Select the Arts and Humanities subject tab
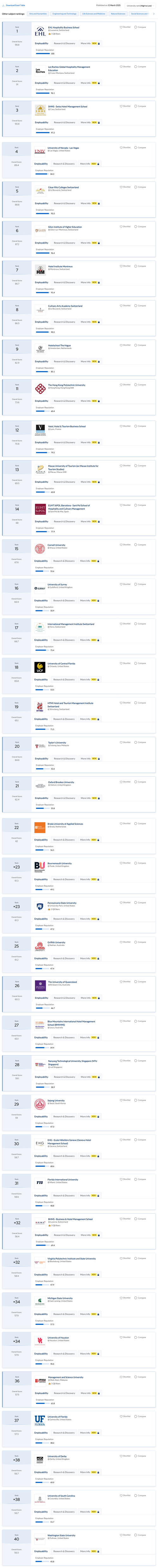The image size is (158, 1568). (38, 13)
